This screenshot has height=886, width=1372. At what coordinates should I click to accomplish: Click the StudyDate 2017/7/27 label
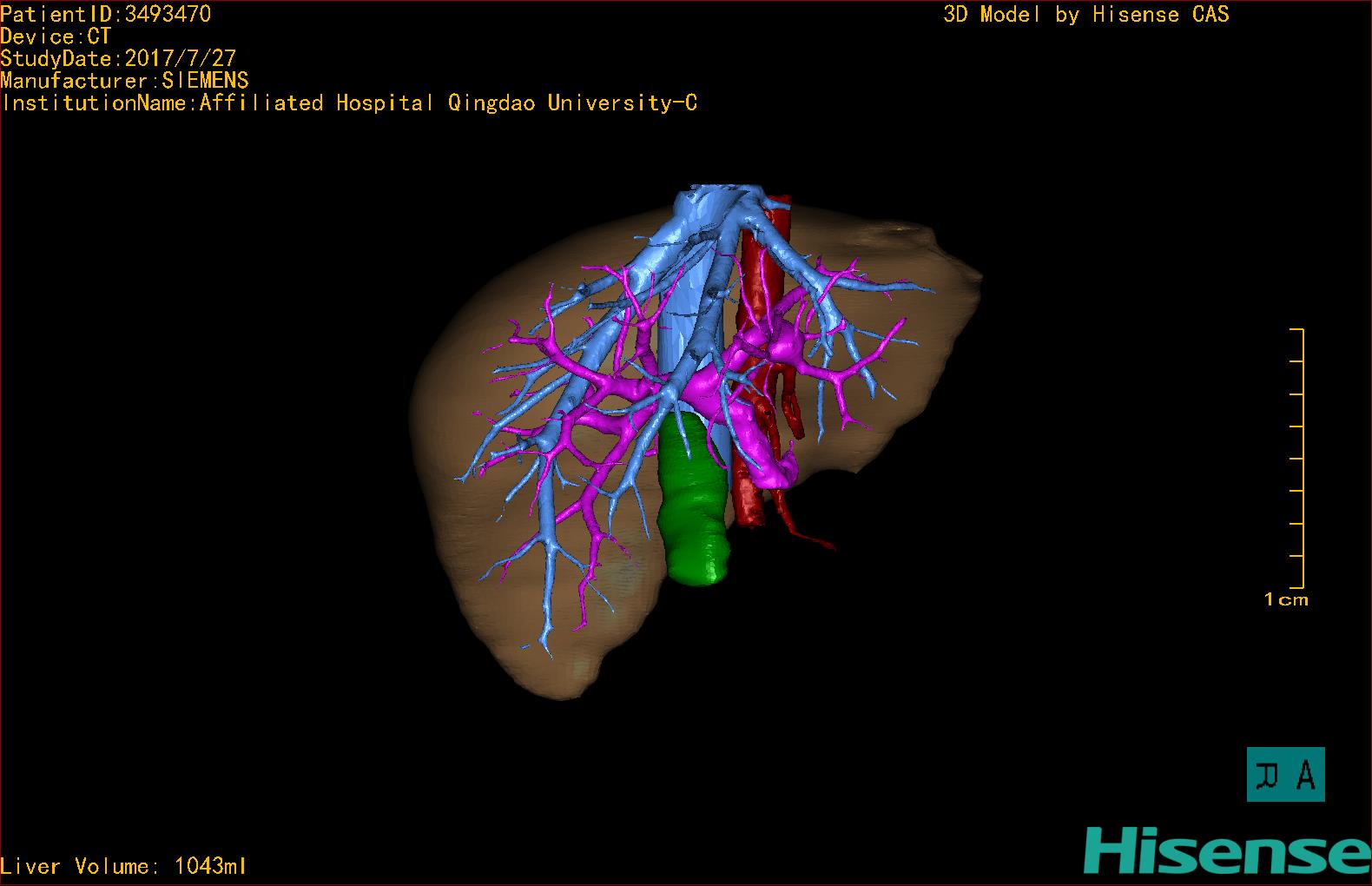pyautogui.click(x=118, y=58)
